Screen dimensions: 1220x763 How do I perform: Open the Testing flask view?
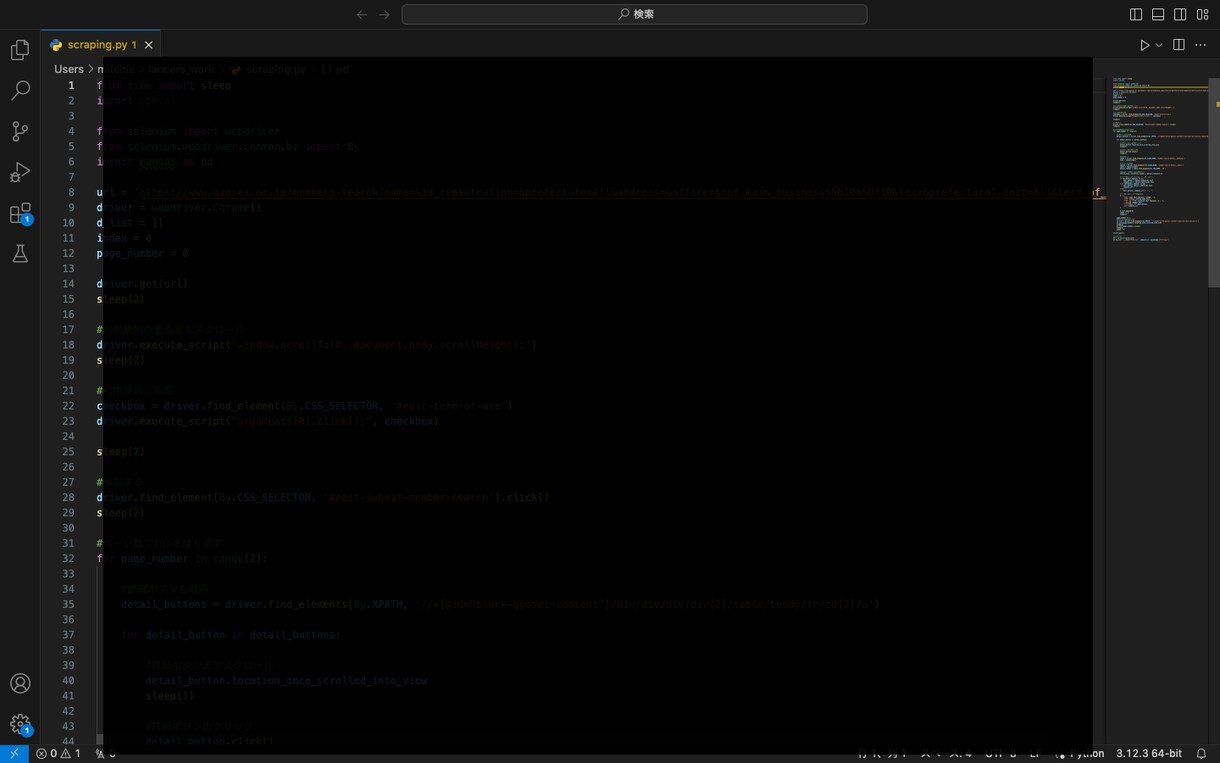[x=20, y=254]
